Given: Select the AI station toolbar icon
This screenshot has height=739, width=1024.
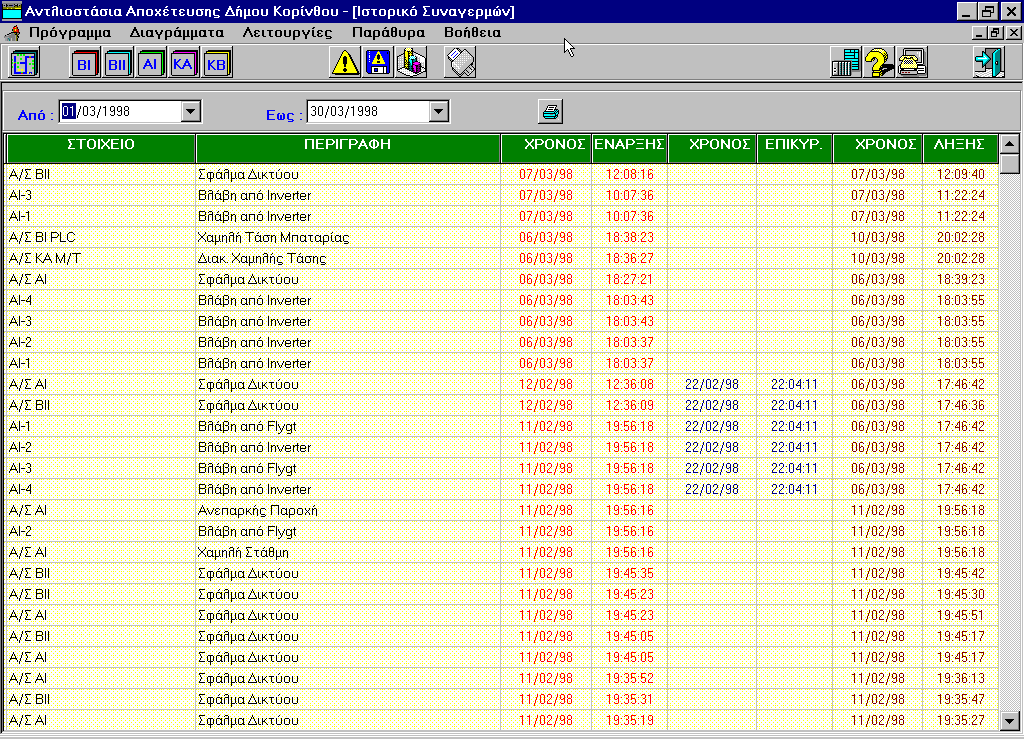Looking at the screenshot, I should tap(150, 64).
